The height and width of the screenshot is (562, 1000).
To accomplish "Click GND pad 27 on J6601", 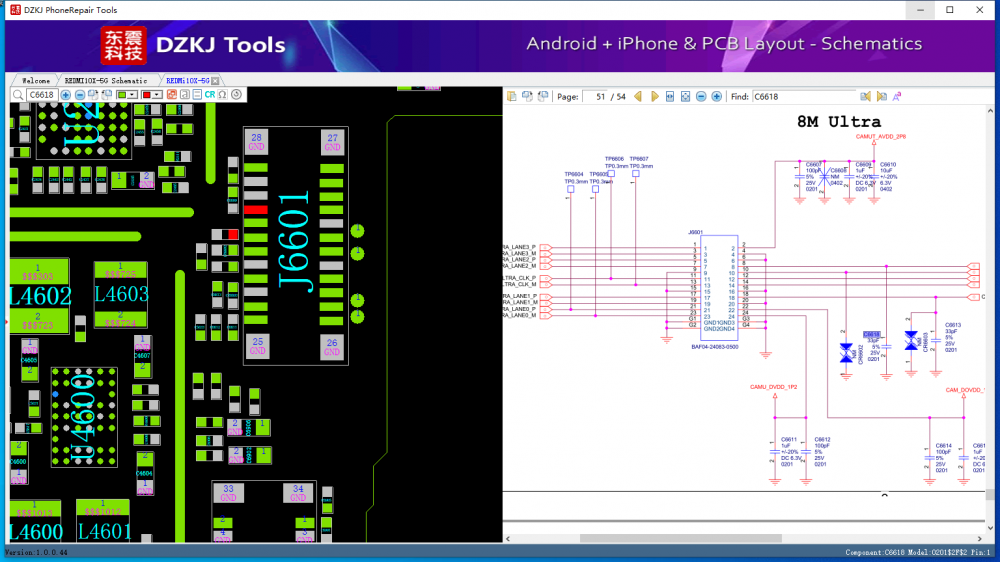I will [x=332, y=142].
